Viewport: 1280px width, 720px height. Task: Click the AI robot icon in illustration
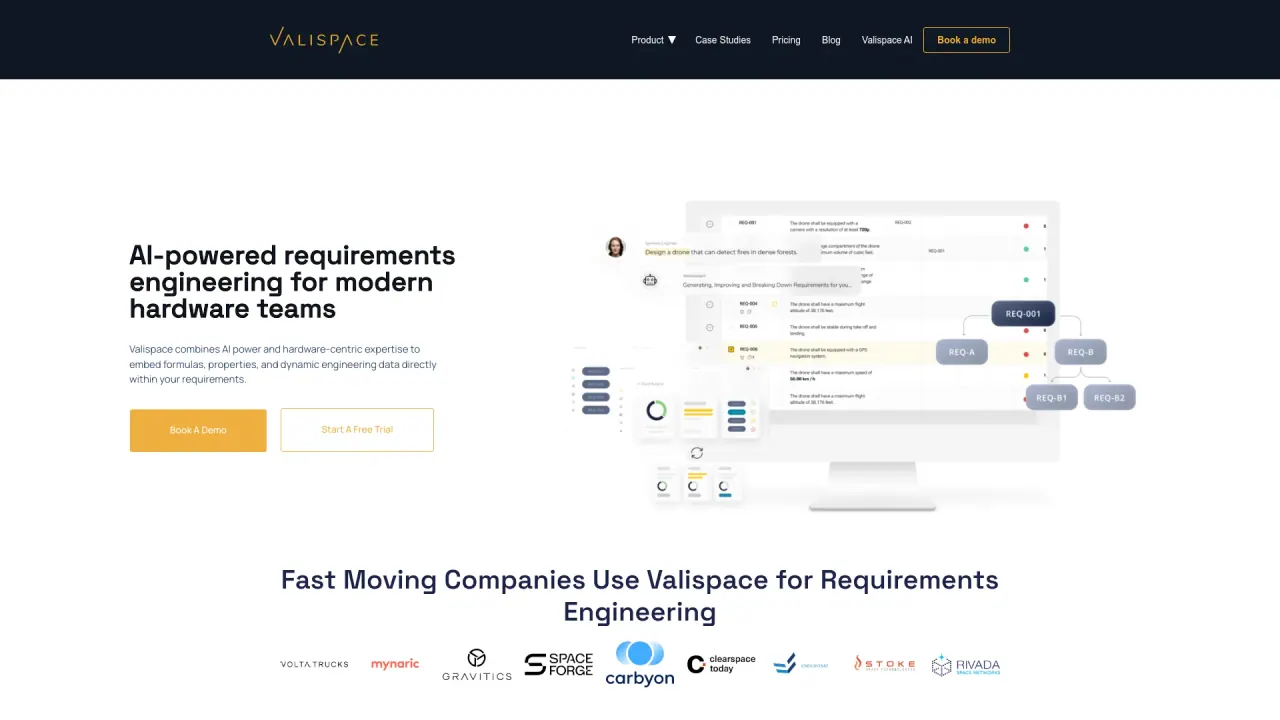click(x=650, y=281)
